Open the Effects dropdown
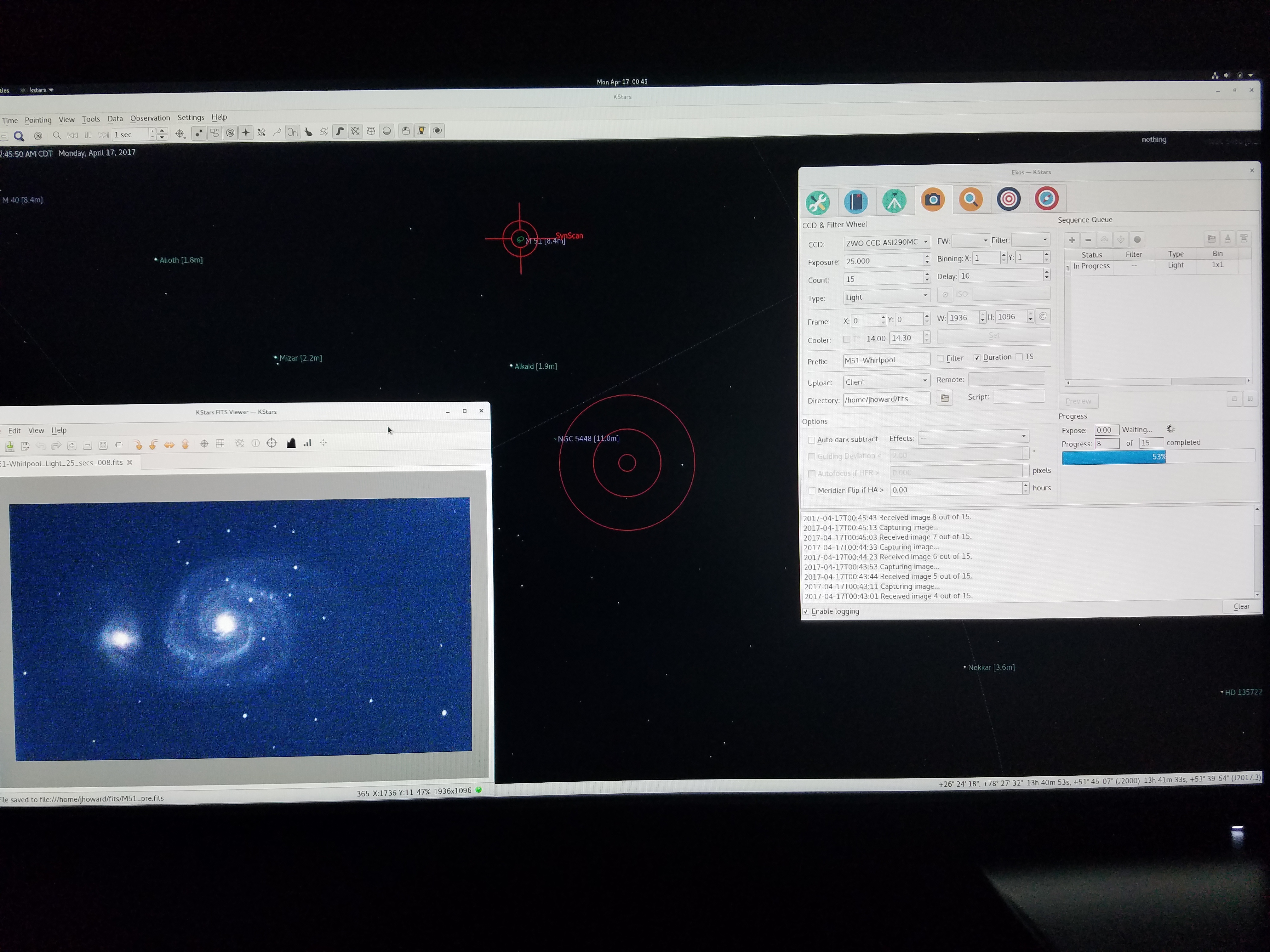The image size is (1270, 952). point(973,437)
